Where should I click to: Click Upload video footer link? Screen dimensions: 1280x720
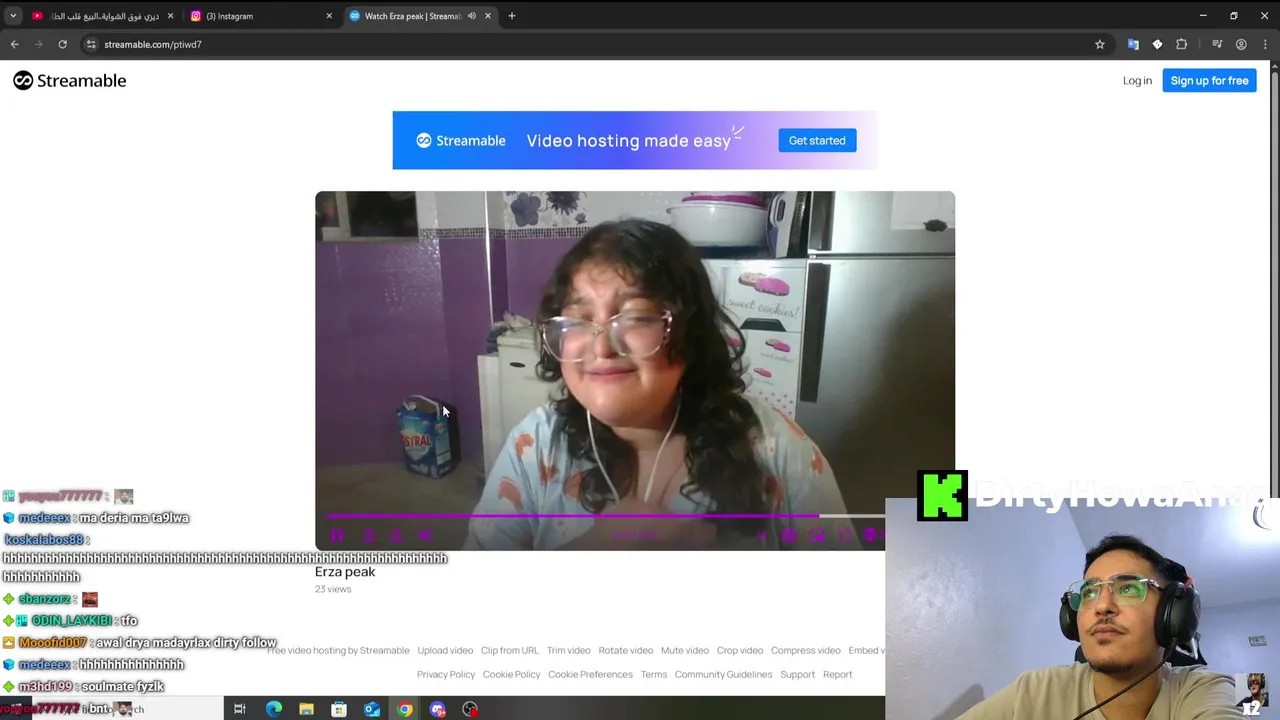point(445,650)
